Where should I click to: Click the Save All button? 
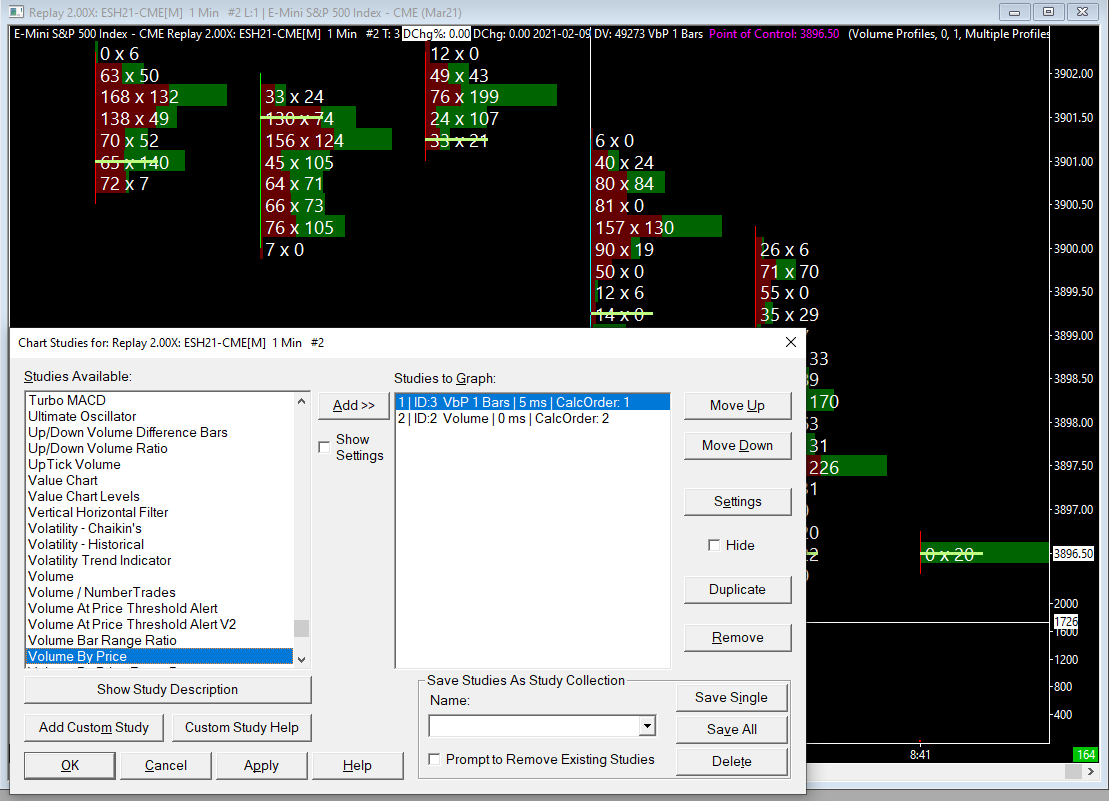[731, 729]
